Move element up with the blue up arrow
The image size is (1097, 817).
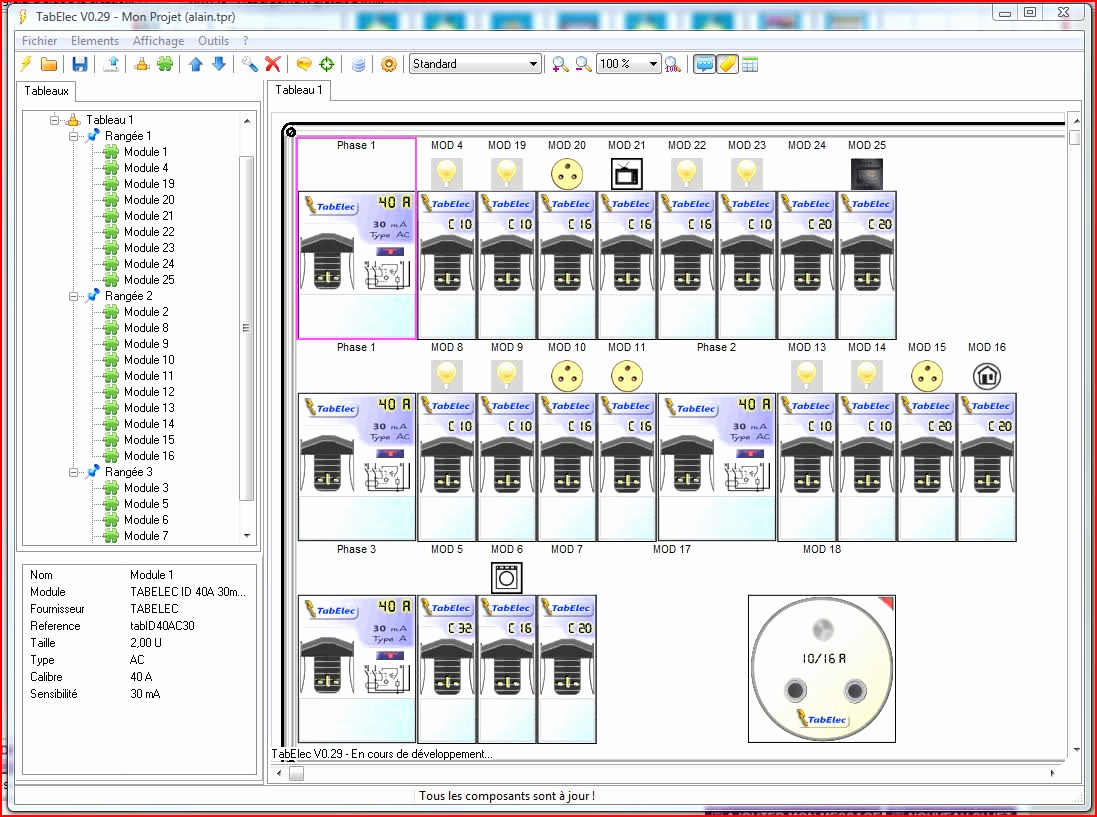click(x=196, y=64)
